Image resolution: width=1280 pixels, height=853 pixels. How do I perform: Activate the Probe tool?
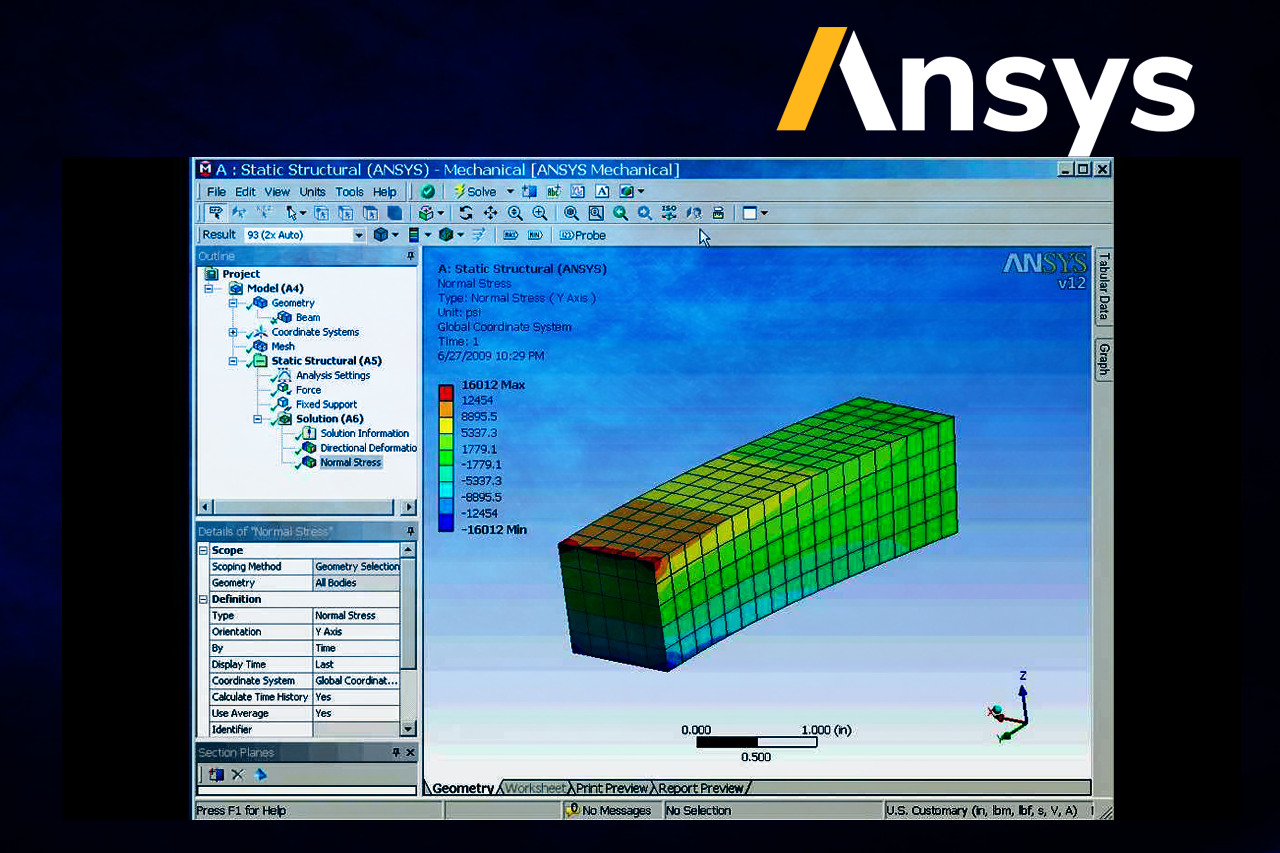[582, 235]
